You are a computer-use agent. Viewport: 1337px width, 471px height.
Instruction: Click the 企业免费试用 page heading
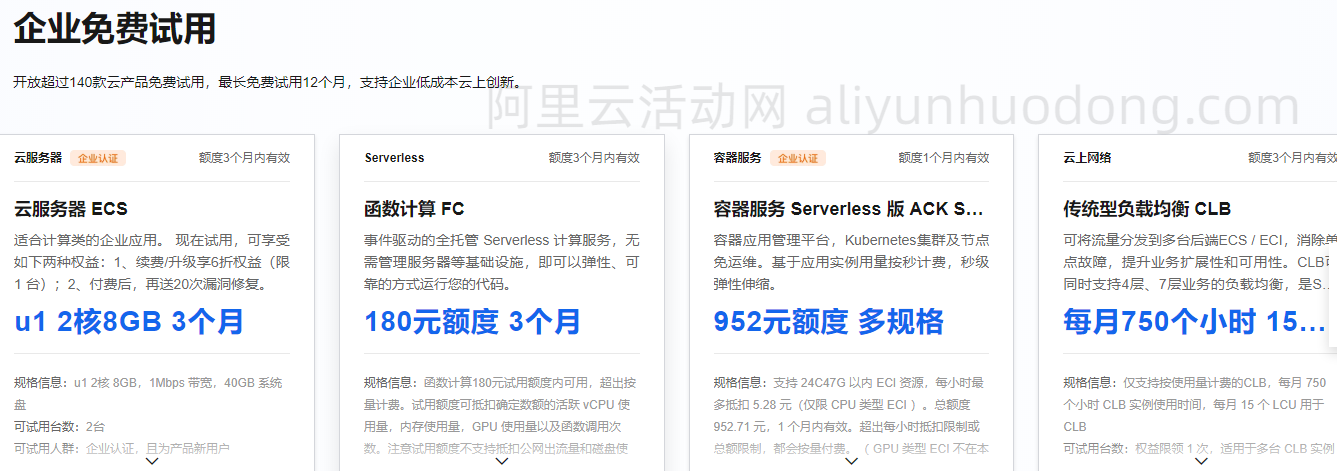[x=114, y=28]
